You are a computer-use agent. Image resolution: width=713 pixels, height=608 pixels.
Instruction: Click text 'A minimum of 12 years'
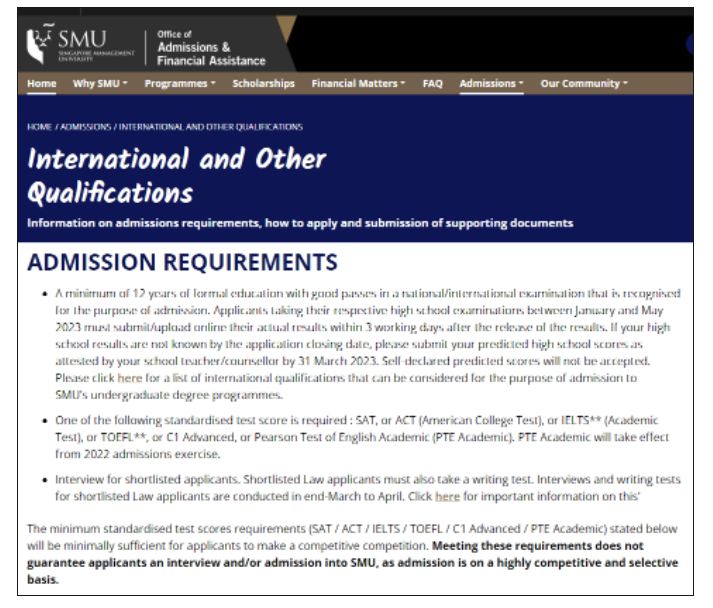(x=115, y=294)
